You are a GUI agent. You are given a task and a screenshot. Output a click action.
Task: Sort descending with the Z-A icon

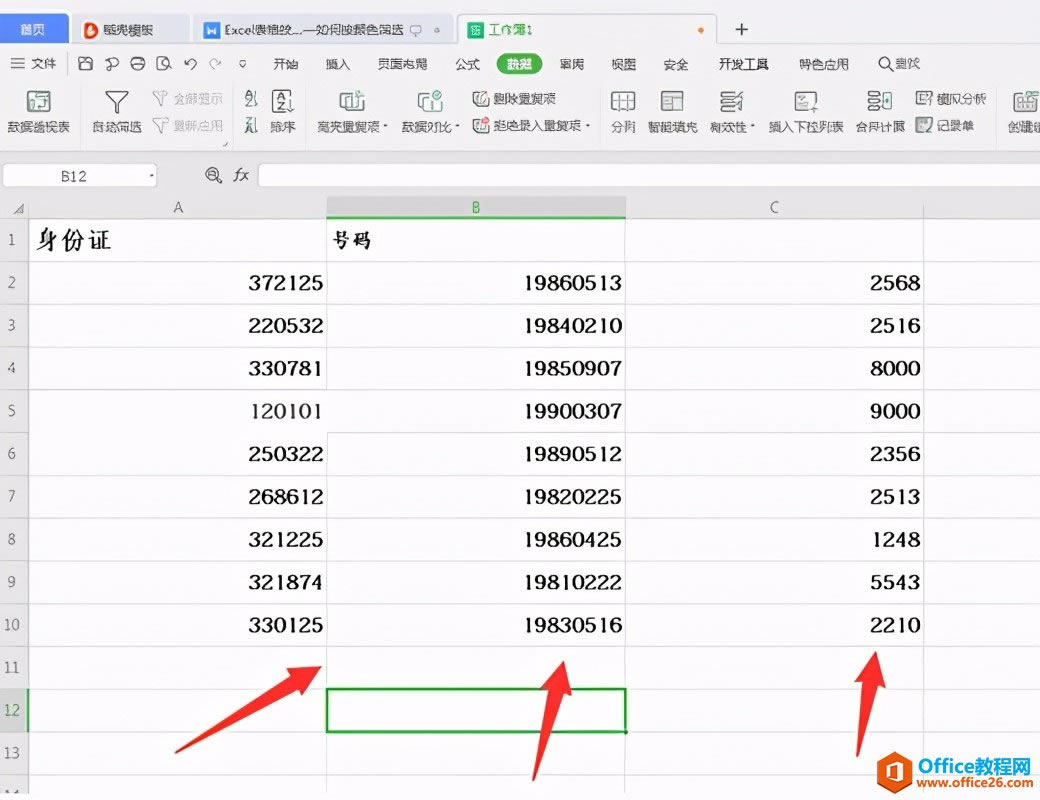point(251,125)
